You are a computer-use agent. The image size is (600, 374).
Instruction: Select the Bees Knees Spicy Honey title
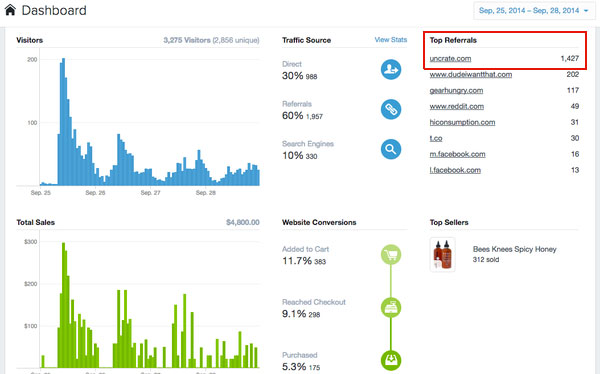click(514, 249)
